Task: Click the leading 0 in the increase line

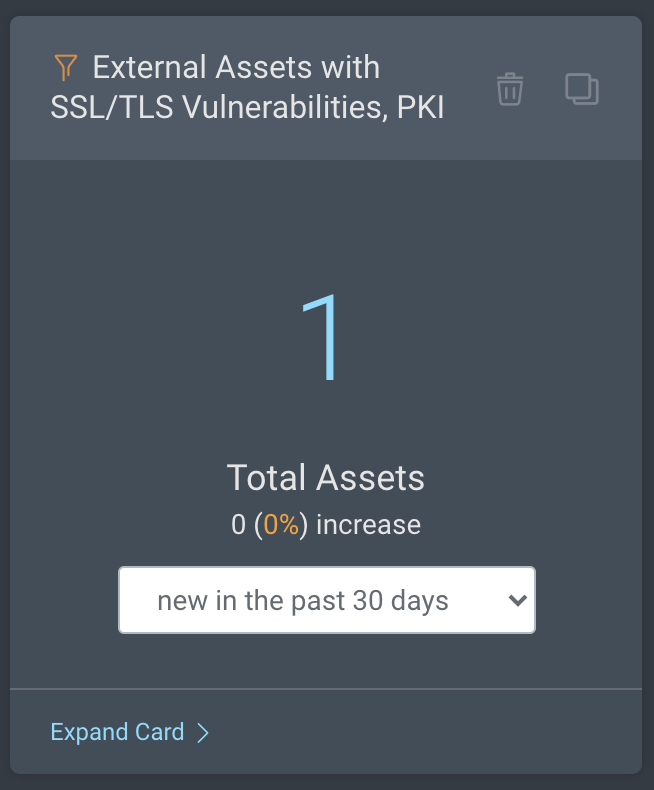Action: [x=238, y=525]
